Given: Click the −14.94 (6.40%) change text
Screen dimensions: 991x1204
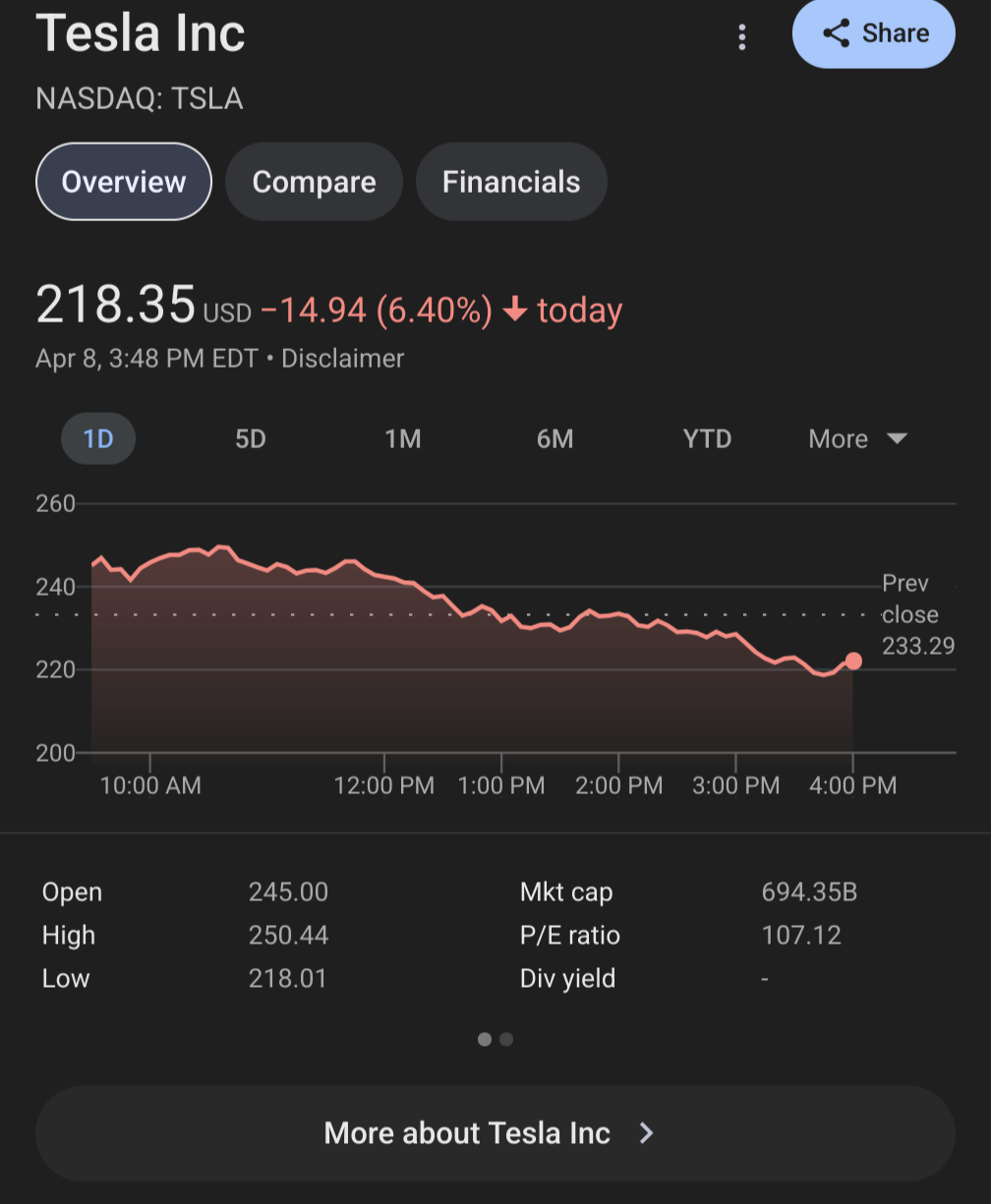Looking at the screenshot, I should 377,312.
